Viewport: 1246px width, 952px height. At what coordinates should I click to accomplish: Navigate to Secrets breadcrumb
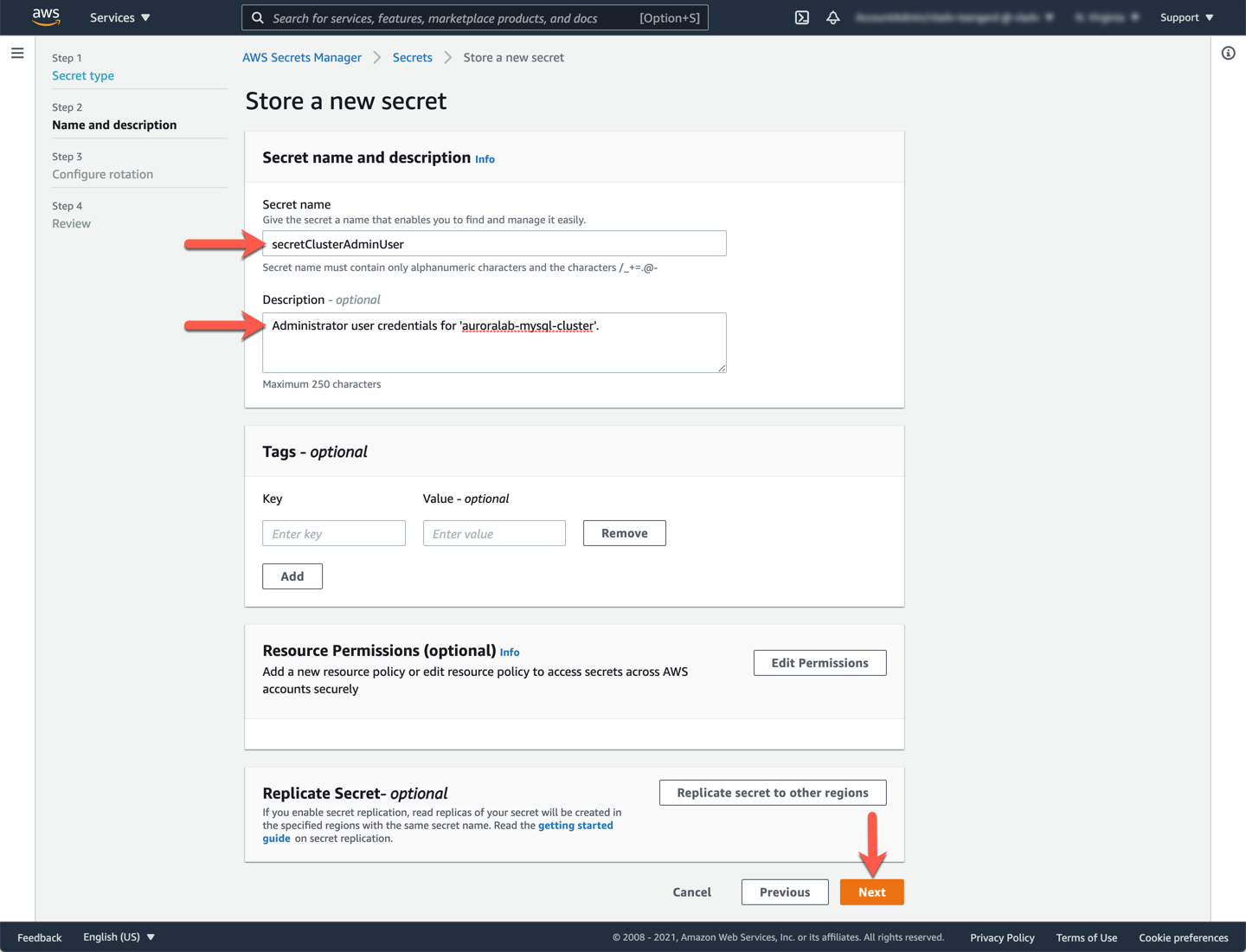coord(412,58)
